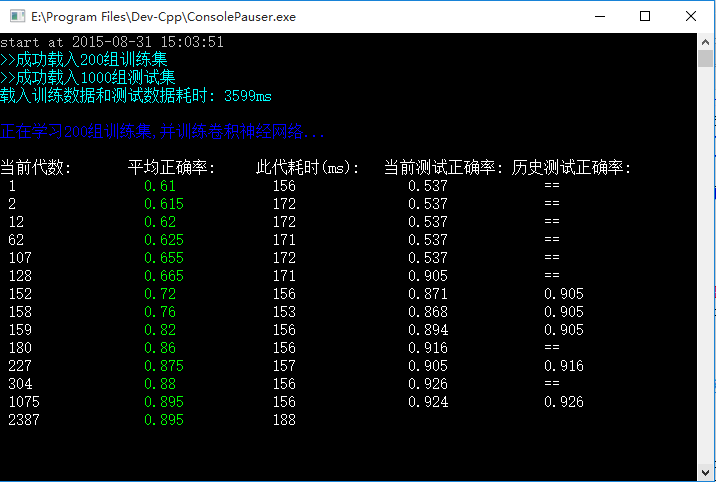The width and height of the screenshot is (716, 482).
Task: Minimize the ConsolePauser window
Action: pyautogui.click(x=600, y=16)
